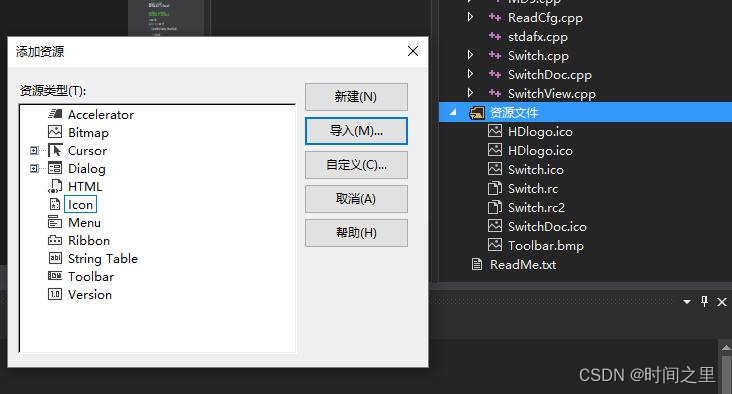Select Switch.ico in Solution Explorer
This screenshot has width=732, height=394.
(x=535, y=169)
